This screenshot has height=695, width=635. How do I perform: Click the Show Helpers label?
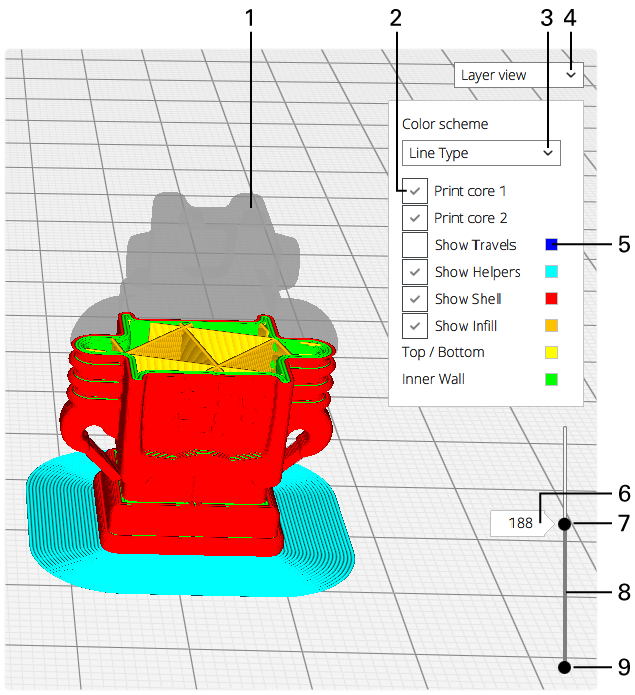(x=478, y=272)
